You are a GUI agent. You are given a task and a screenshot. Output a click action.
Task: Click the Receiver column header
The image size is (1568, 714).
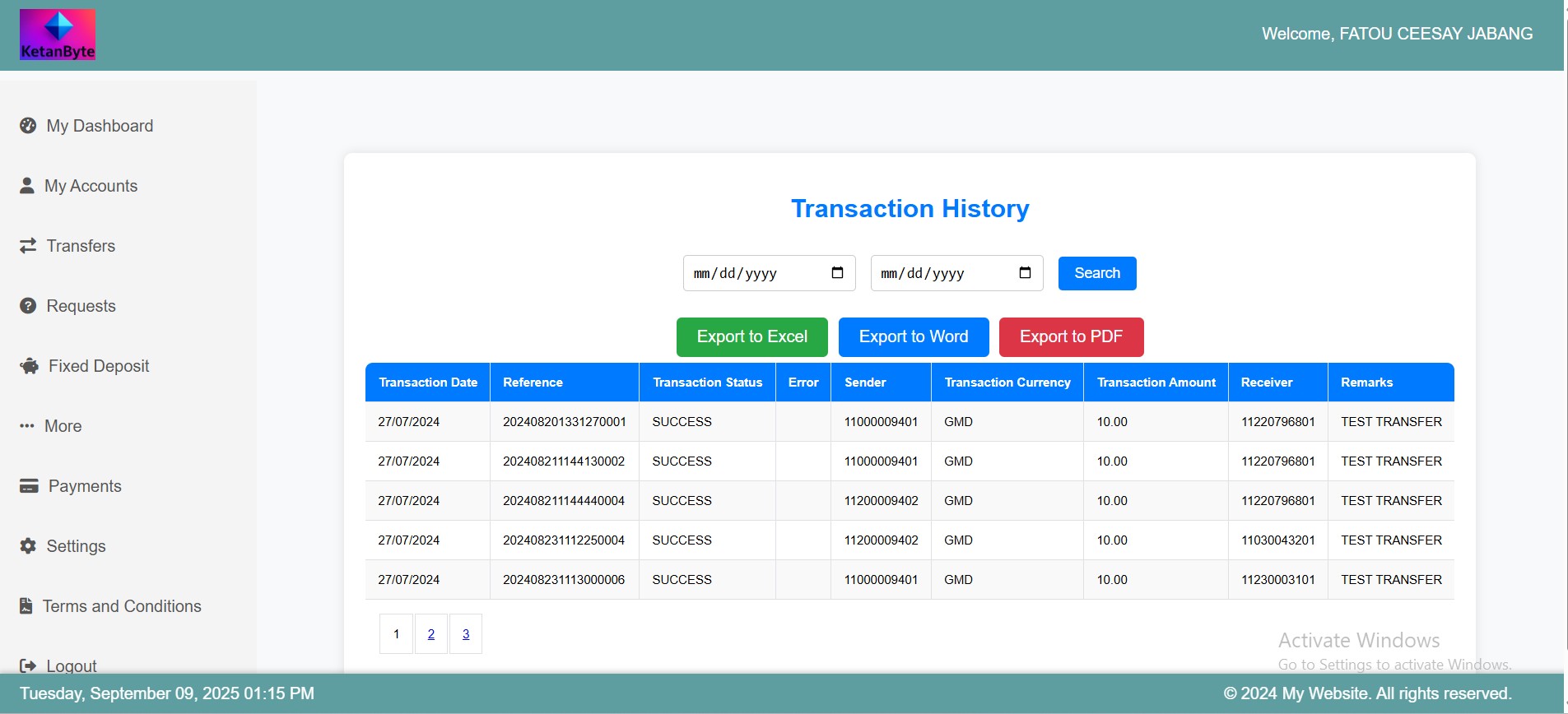[1278, 382]
